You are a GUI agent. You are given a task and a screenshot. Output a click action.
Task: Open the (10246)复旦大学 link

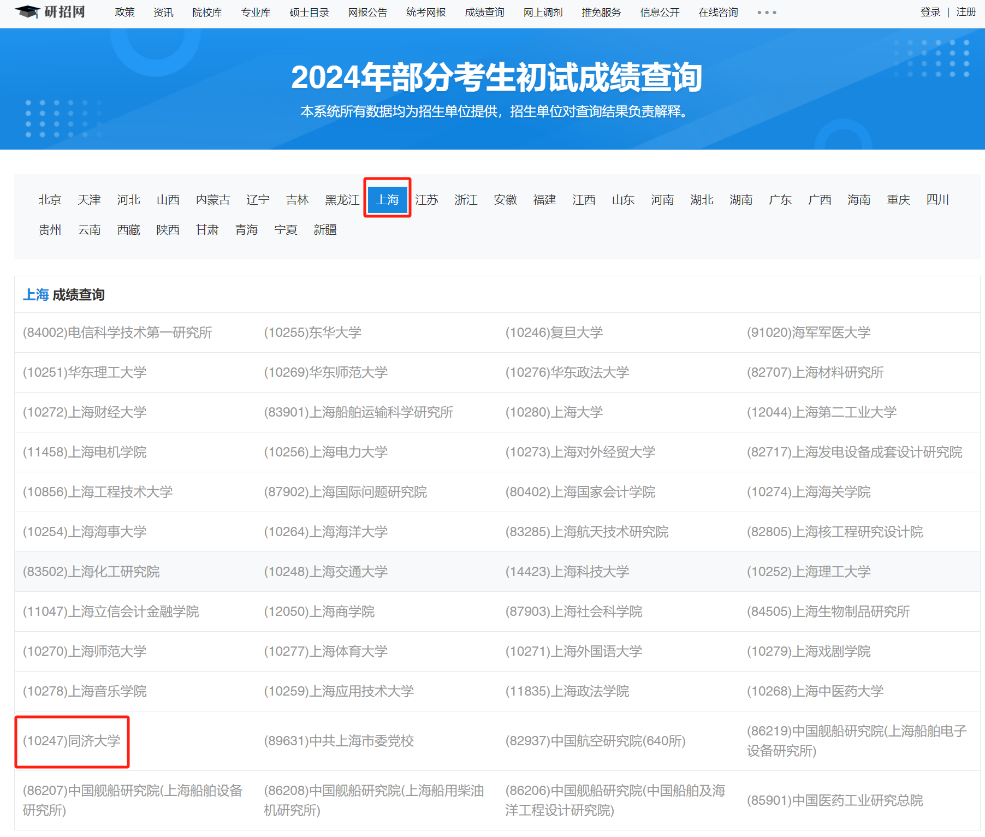tap(555, 332)
